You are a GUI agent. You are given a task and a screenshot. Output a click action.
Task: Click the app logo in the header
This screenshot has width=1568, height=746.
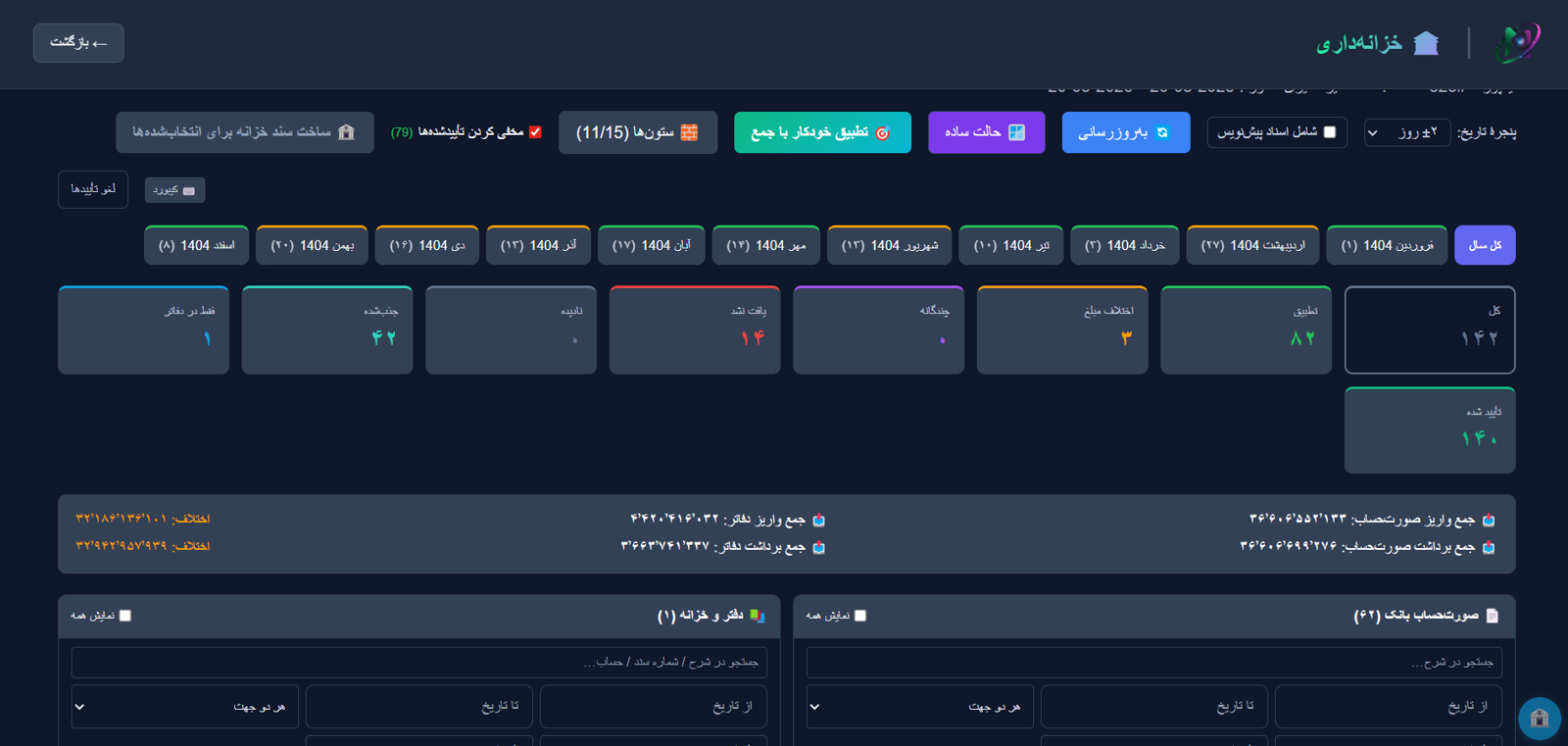[x=1518, y=43]
